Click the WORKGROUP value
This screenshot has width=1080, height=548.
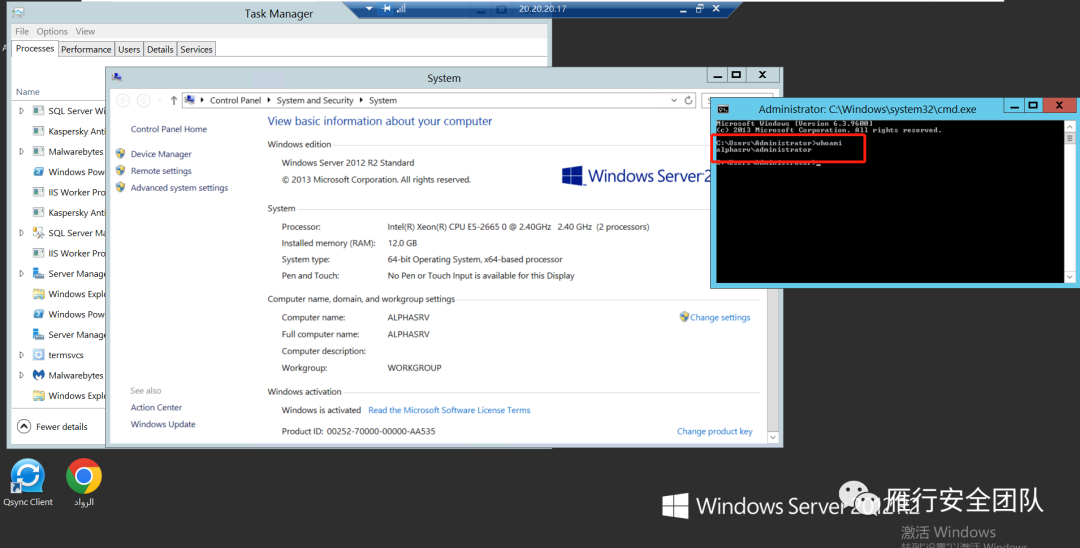click(415, 368)
